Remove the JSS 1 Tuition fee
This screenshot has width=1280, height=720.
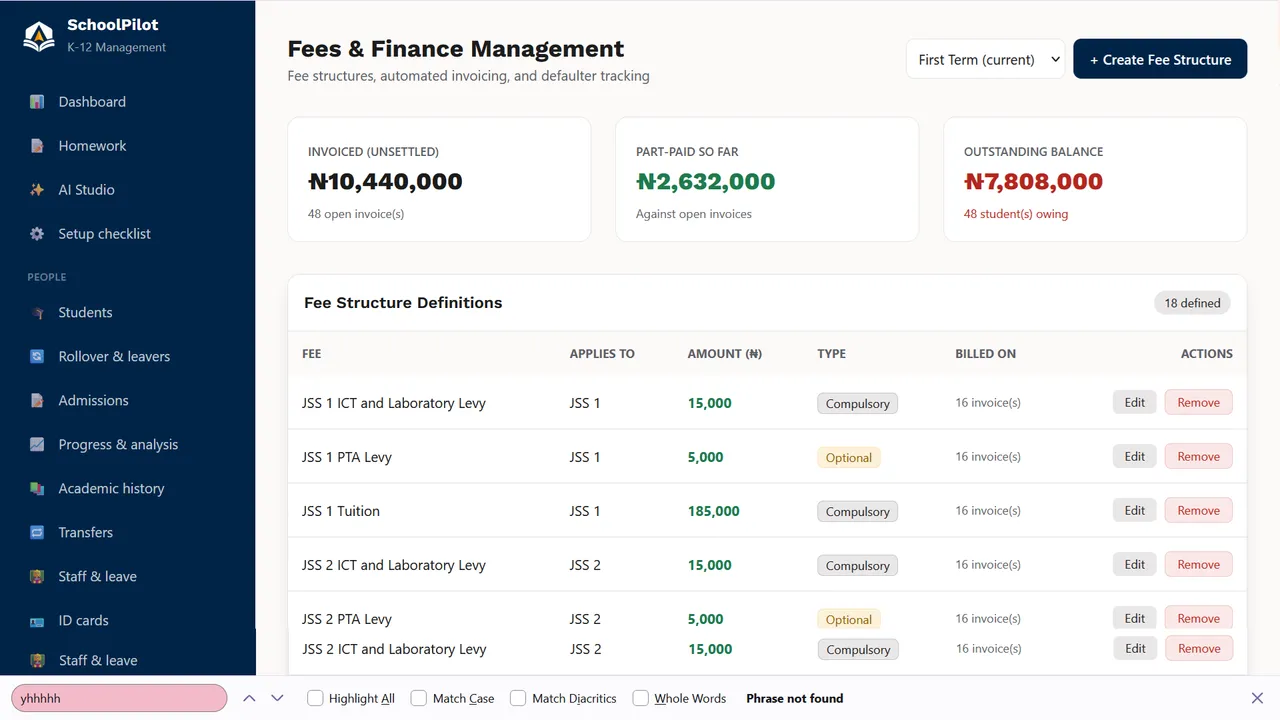[x=1198, y=511]
